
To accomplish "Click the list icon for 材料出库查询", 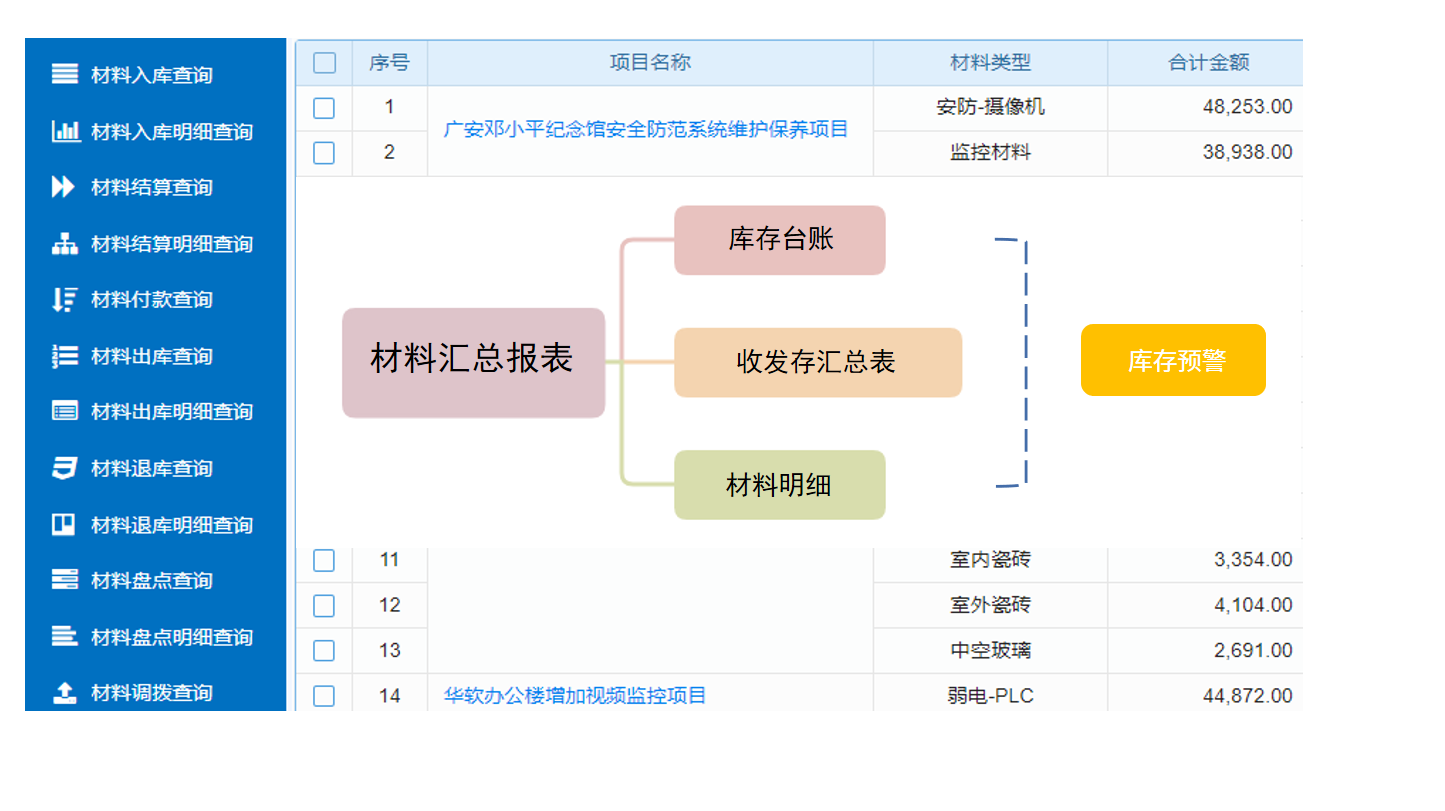I will coord(64,356).
